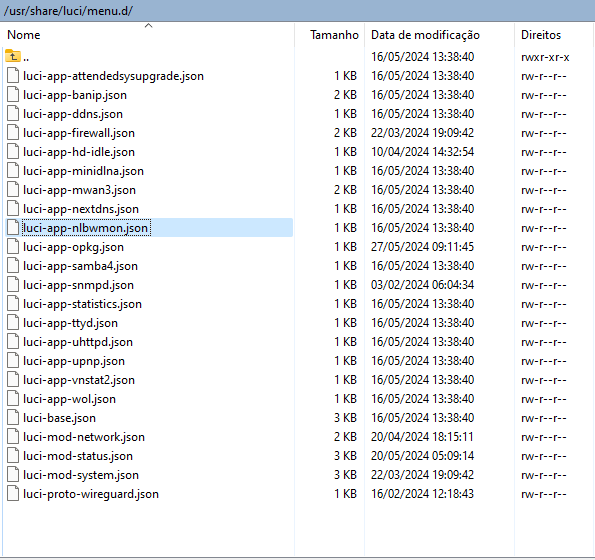
Task: Click the luci-app-ttyd.json file icon
Action: click(x=13, y=322)
